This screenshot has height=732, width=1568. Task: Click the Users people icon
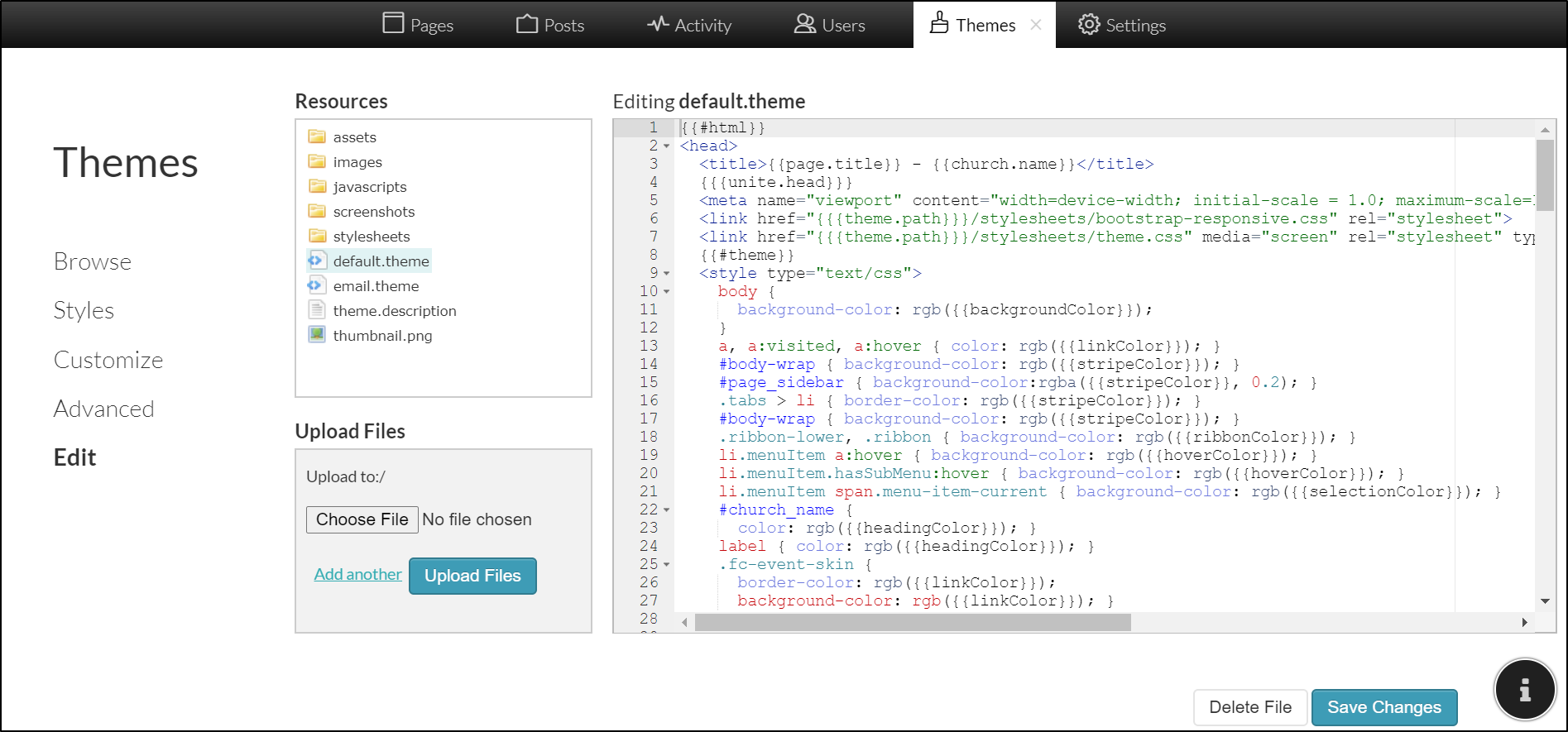(x=804, y=24)
